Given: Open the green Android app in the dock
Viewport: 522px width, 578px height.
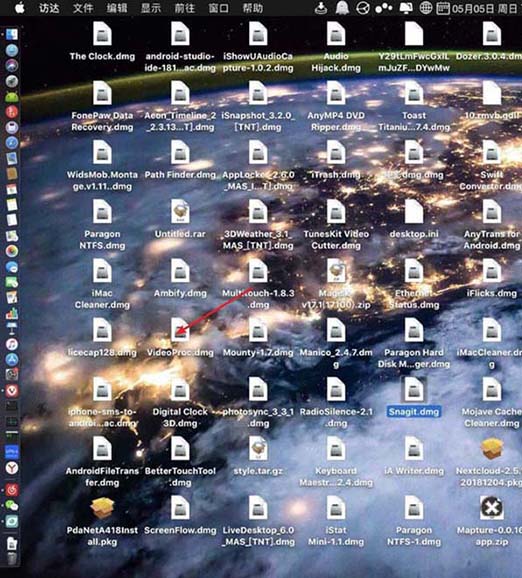Looking at the screenshot, I should 12,97.
